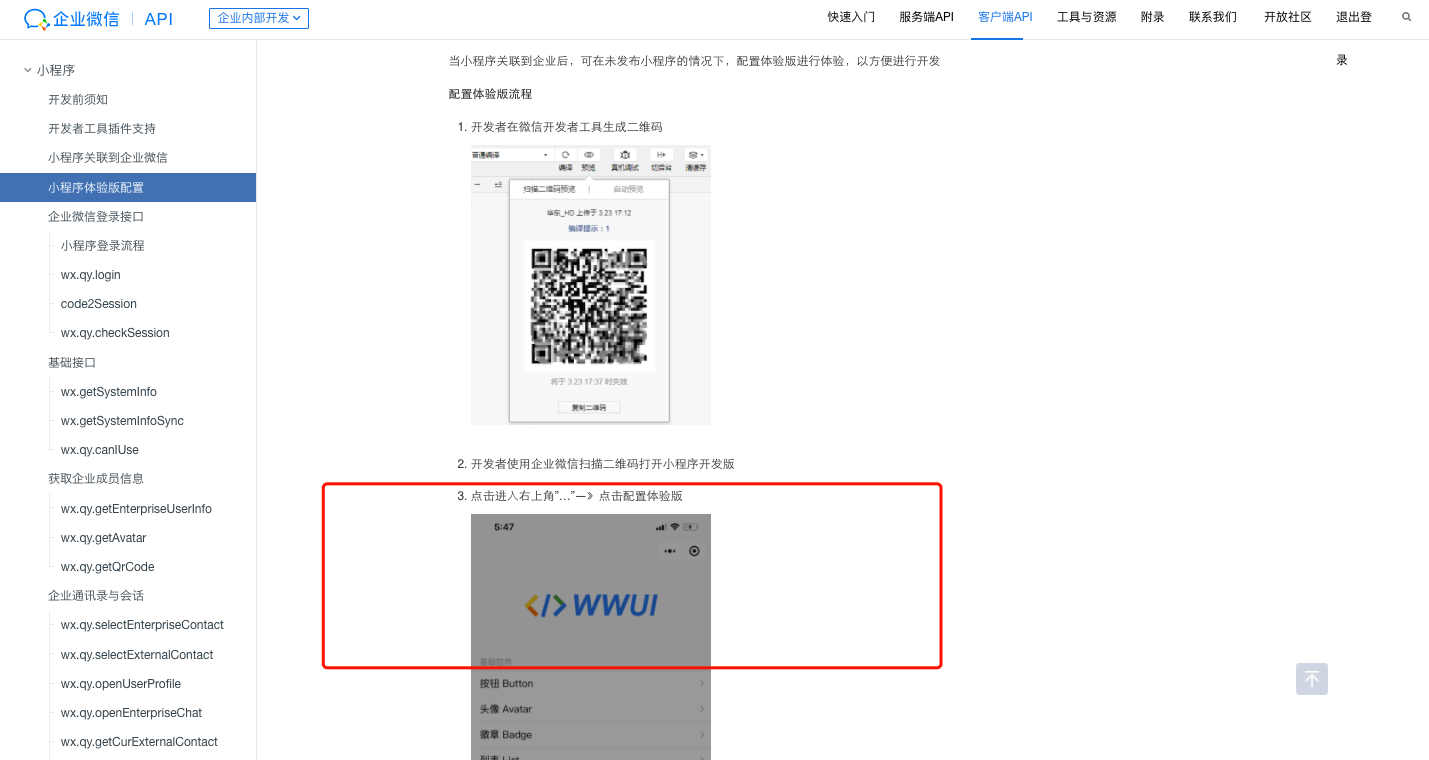Open the 企业内部开发 dropdown
Image resolution: width=1429 pixels, height=760 pixels.
259,18
